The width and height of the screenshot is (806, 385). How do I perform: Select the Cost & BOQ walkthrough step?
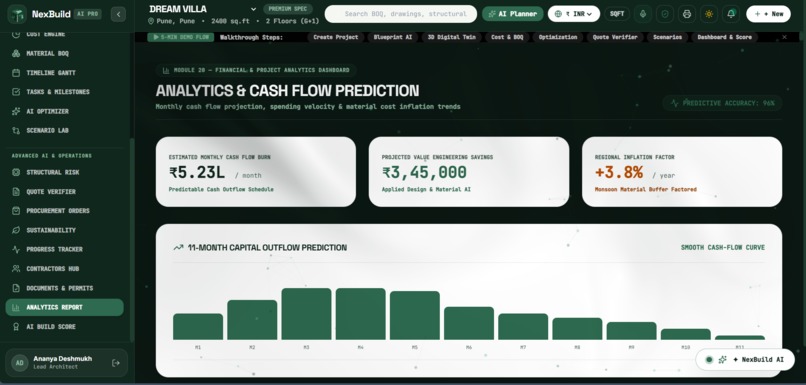click(507, 37)
